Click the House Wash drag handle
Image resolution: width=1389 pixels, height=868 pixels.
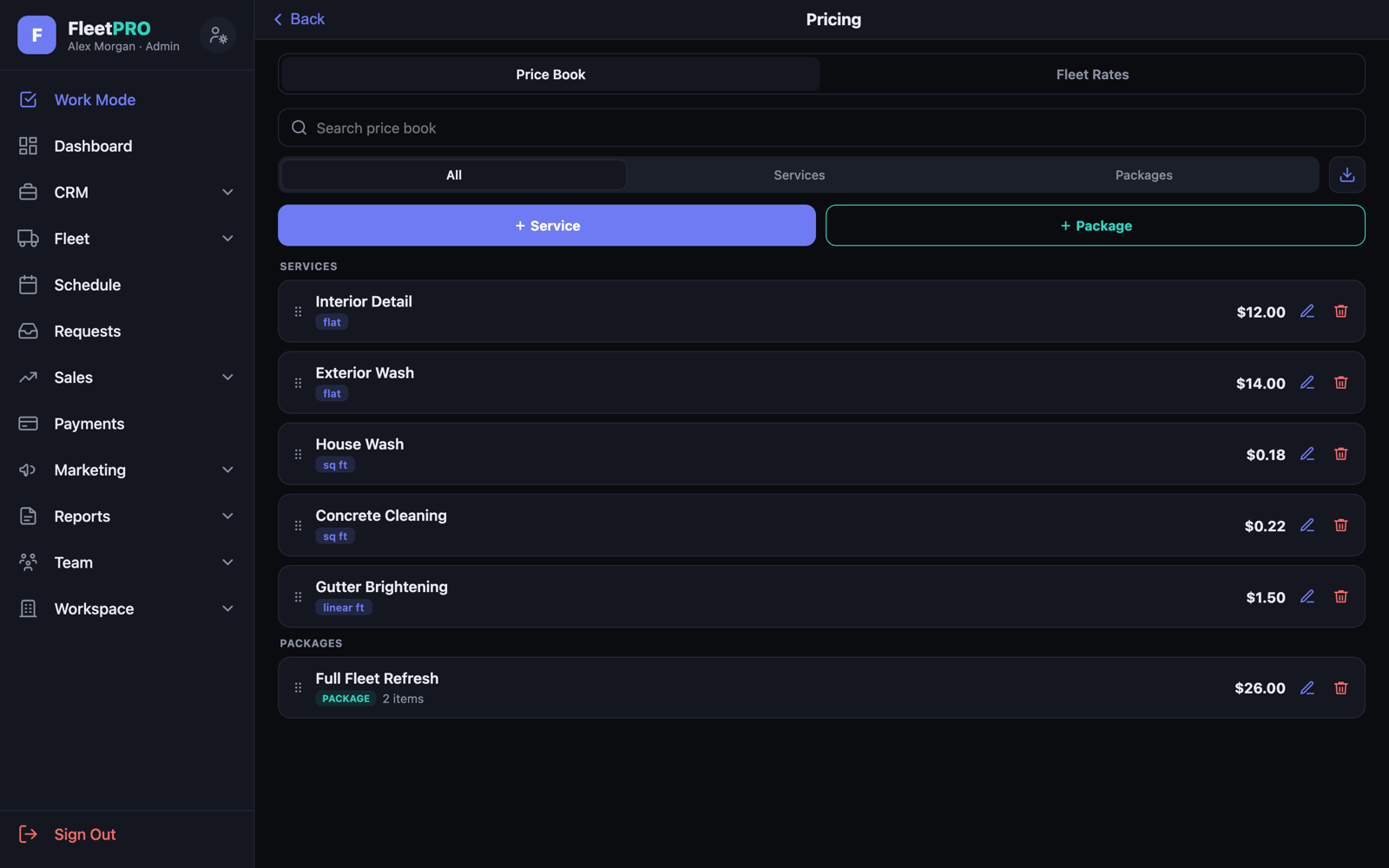(x=298, y=454)
